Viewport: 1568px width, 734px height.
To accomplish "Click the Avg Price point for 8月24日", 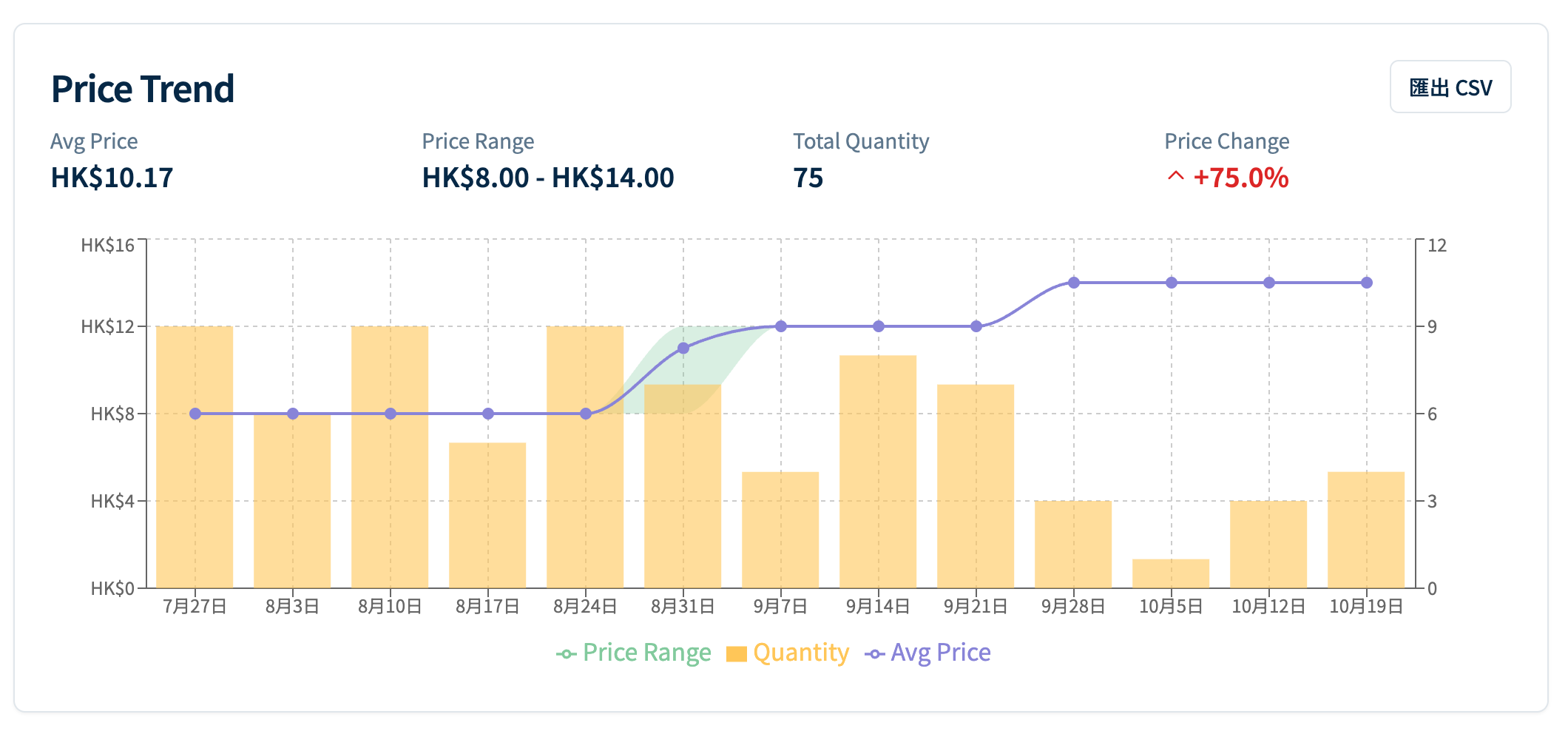I will [x=586, y=414].
